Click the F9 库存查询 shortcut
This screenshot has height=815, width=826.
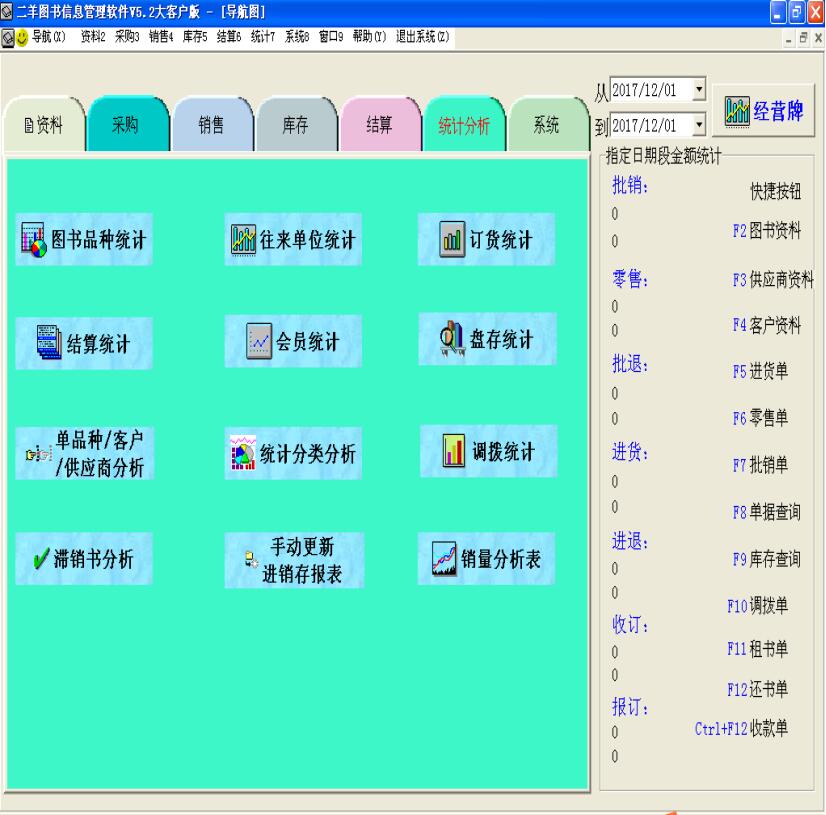click(x=766, y=558)
